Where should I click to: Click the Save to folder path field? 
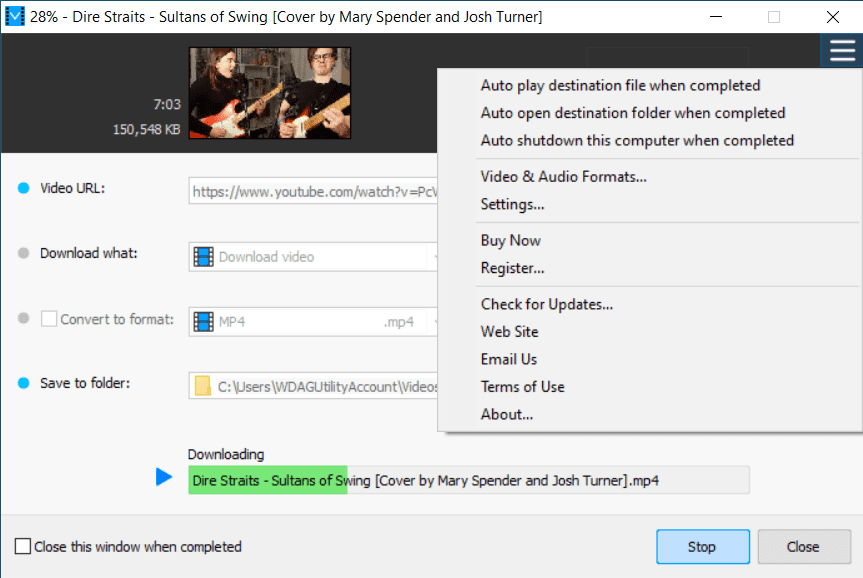(x=313, y=386)
